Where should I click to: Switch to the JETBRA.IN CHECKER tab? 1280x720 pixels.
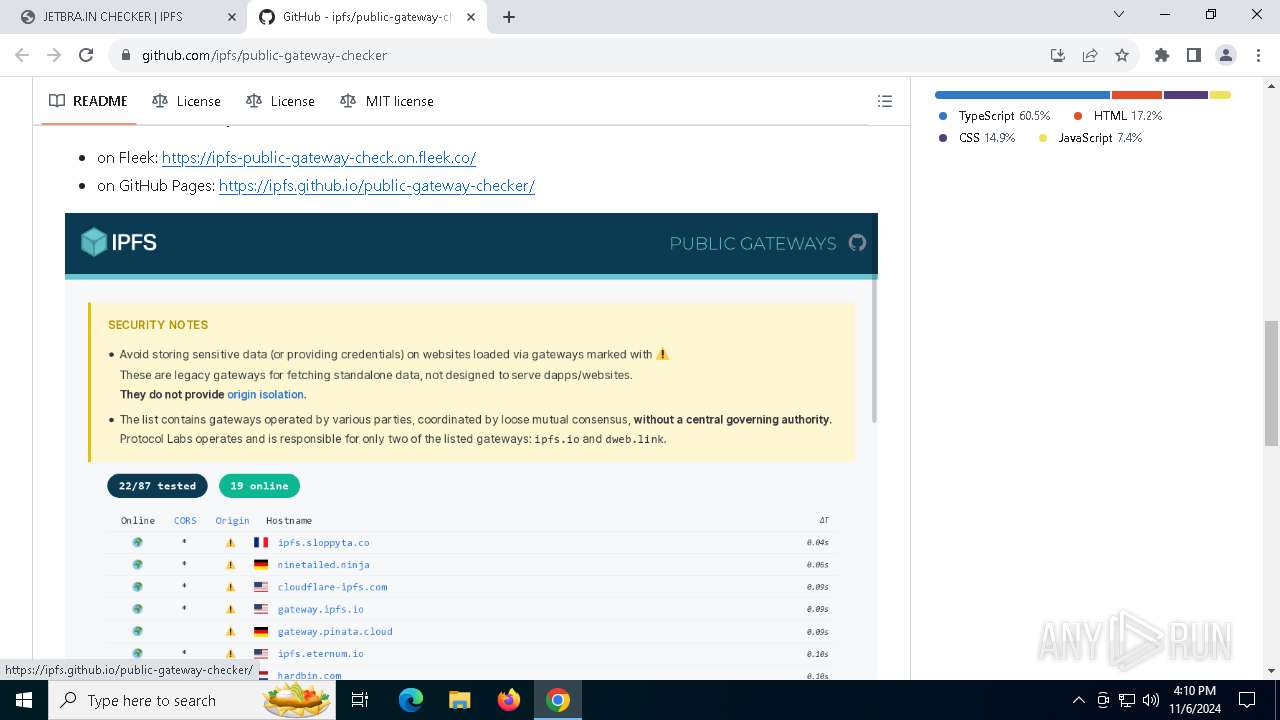tap(126, 17)
